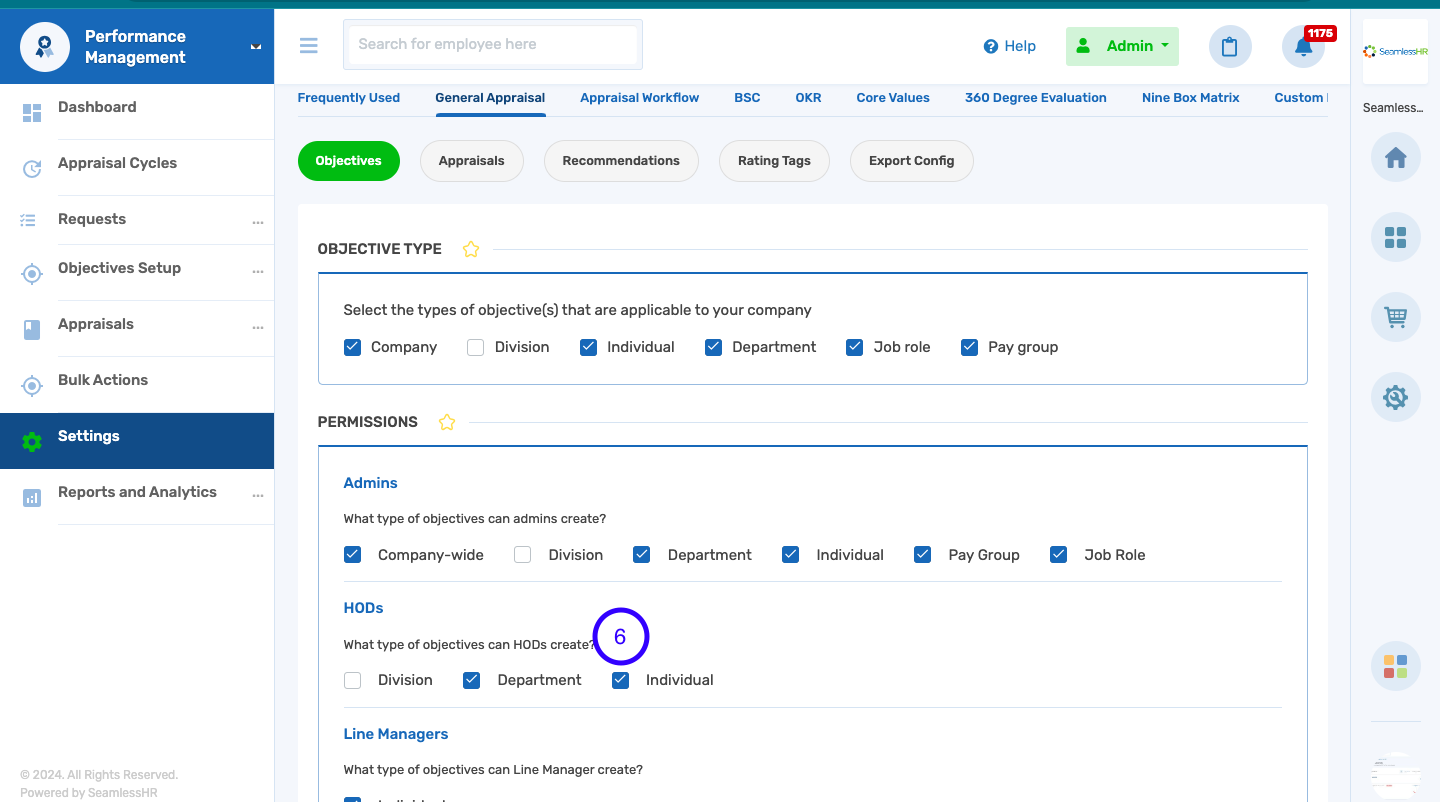The image size is (1440, 802).
Task: Disable the Department checkbox under HODs
Action: 471,680
